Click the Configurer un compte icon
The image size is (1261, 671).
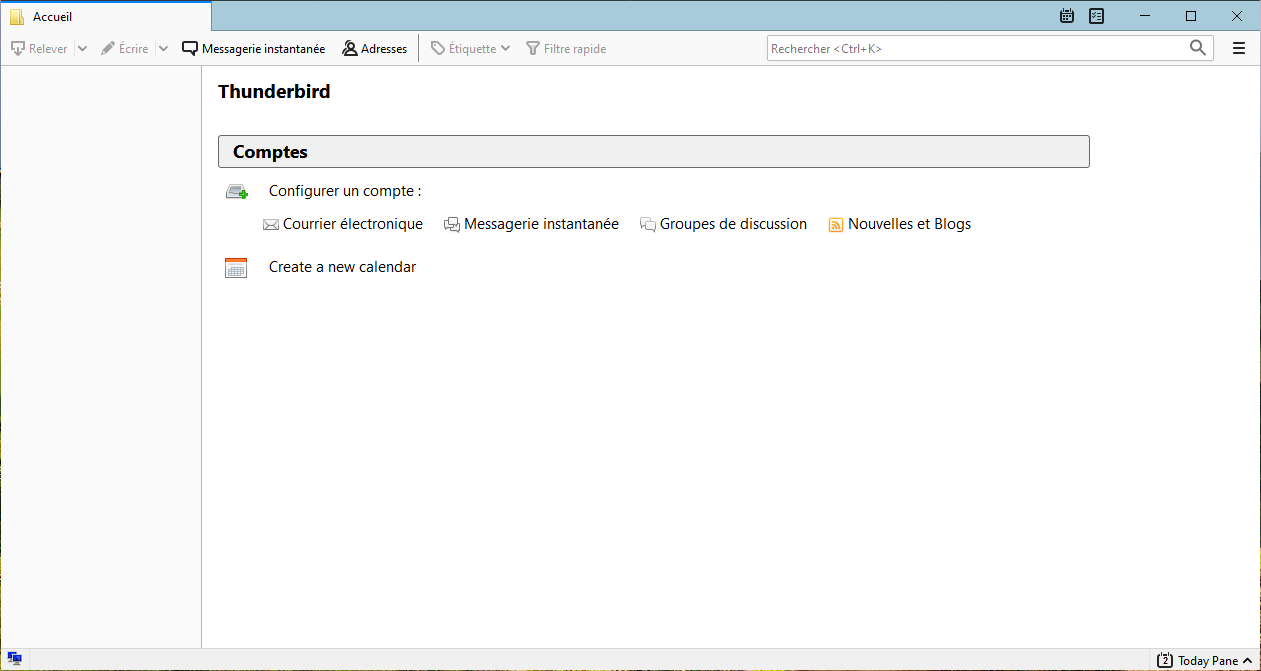(236, 191)
